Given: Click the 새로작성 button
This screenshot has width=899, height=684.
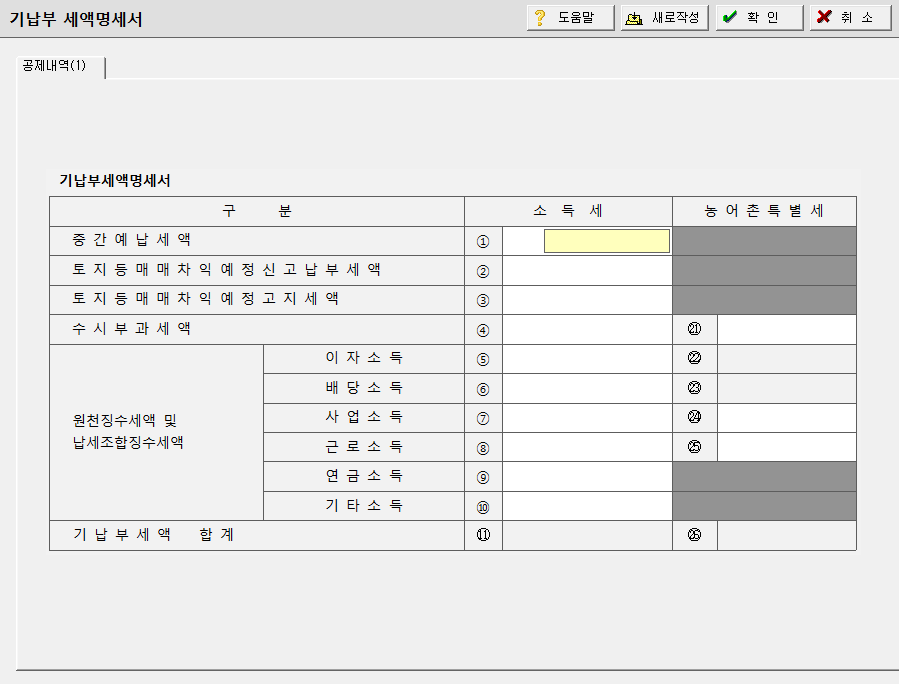Looking at the screenshot, I should click(x=665, y=18).
